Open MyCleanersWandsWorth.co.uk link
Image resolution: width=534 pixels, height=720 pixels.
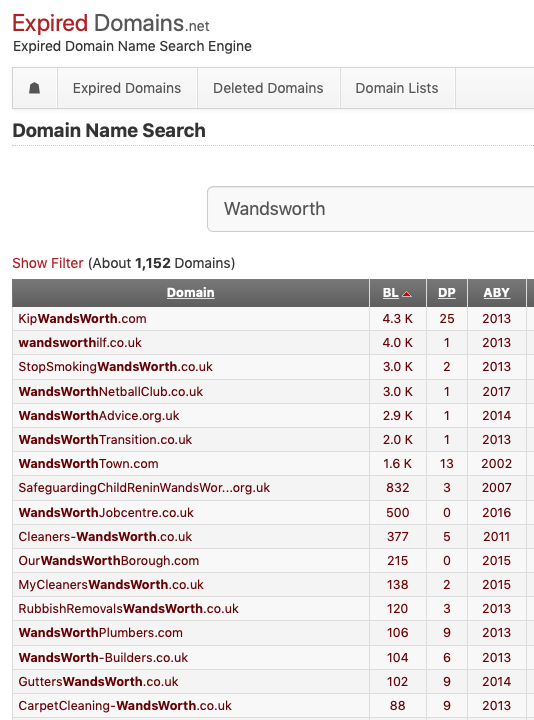tap(111, 585)
